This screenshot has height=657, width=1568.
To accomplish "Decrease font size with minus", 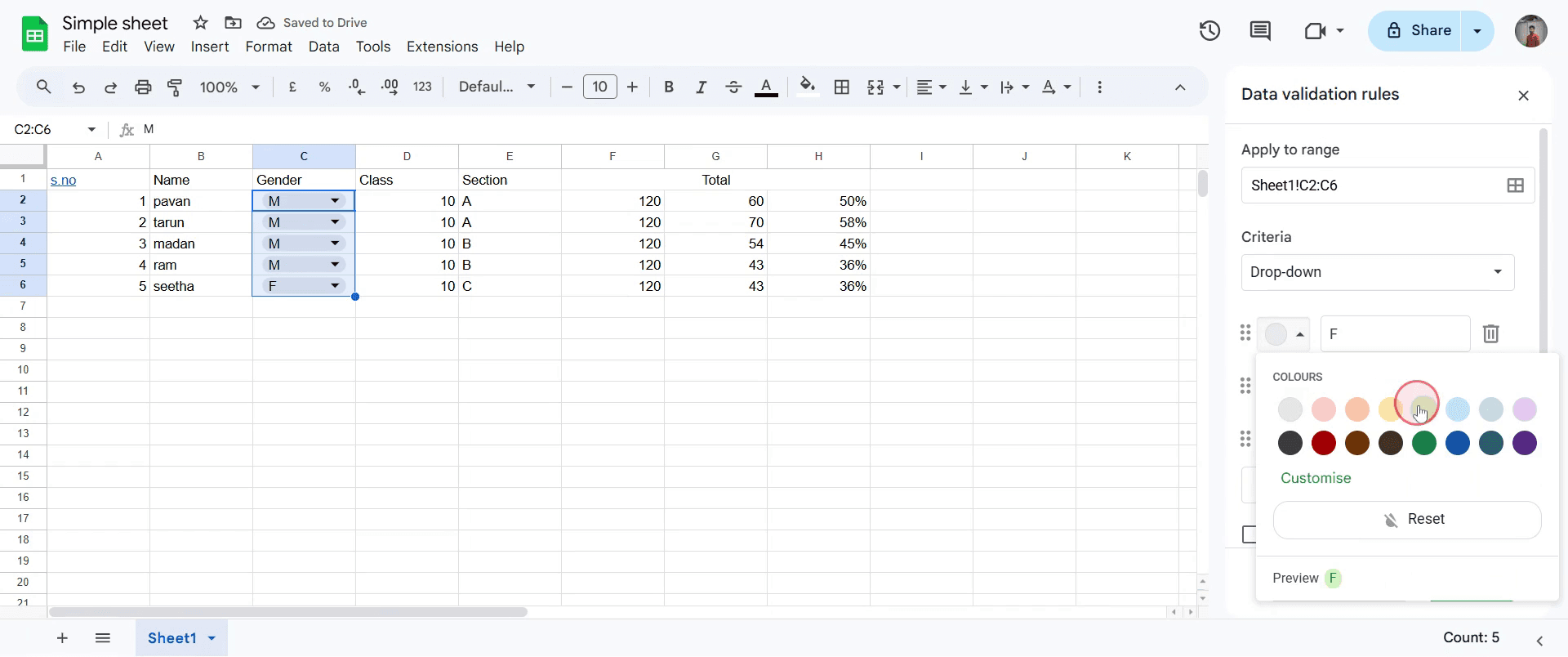I will point(567,87).
